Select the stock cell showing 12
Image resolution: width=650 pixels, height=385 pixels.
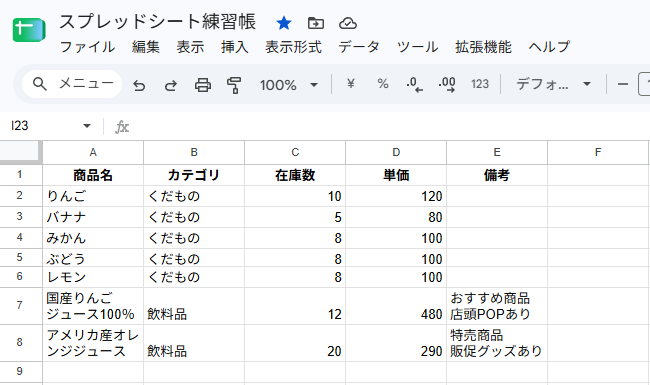[295, 306]
